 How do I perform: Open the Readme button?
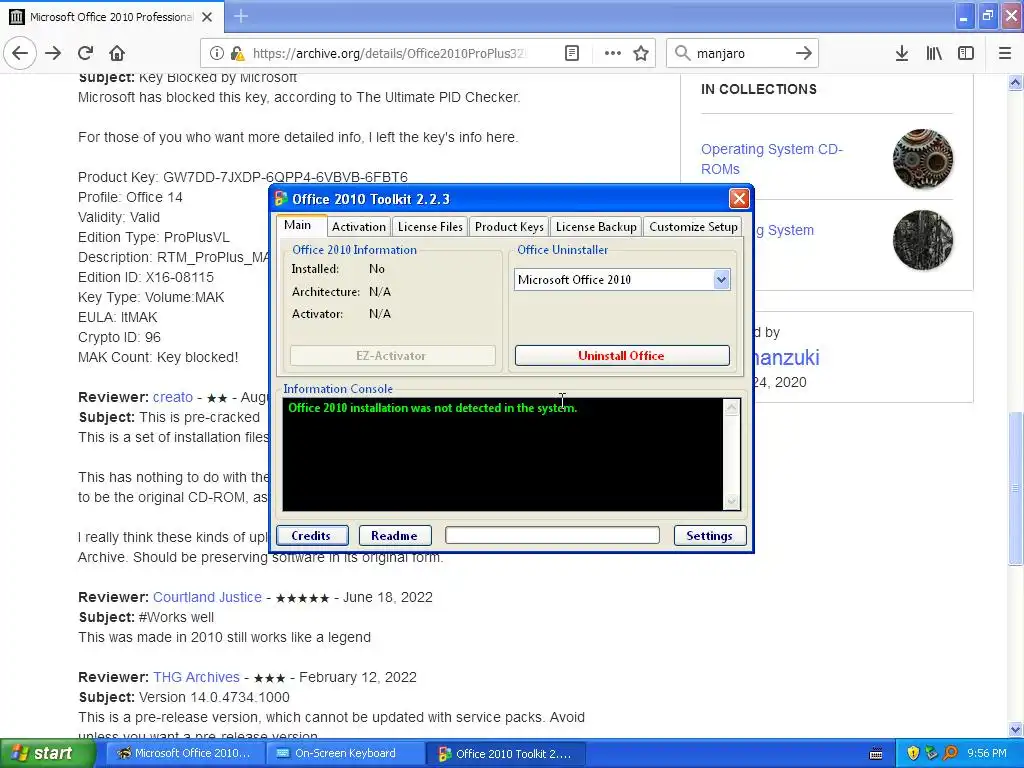[394, 536]
